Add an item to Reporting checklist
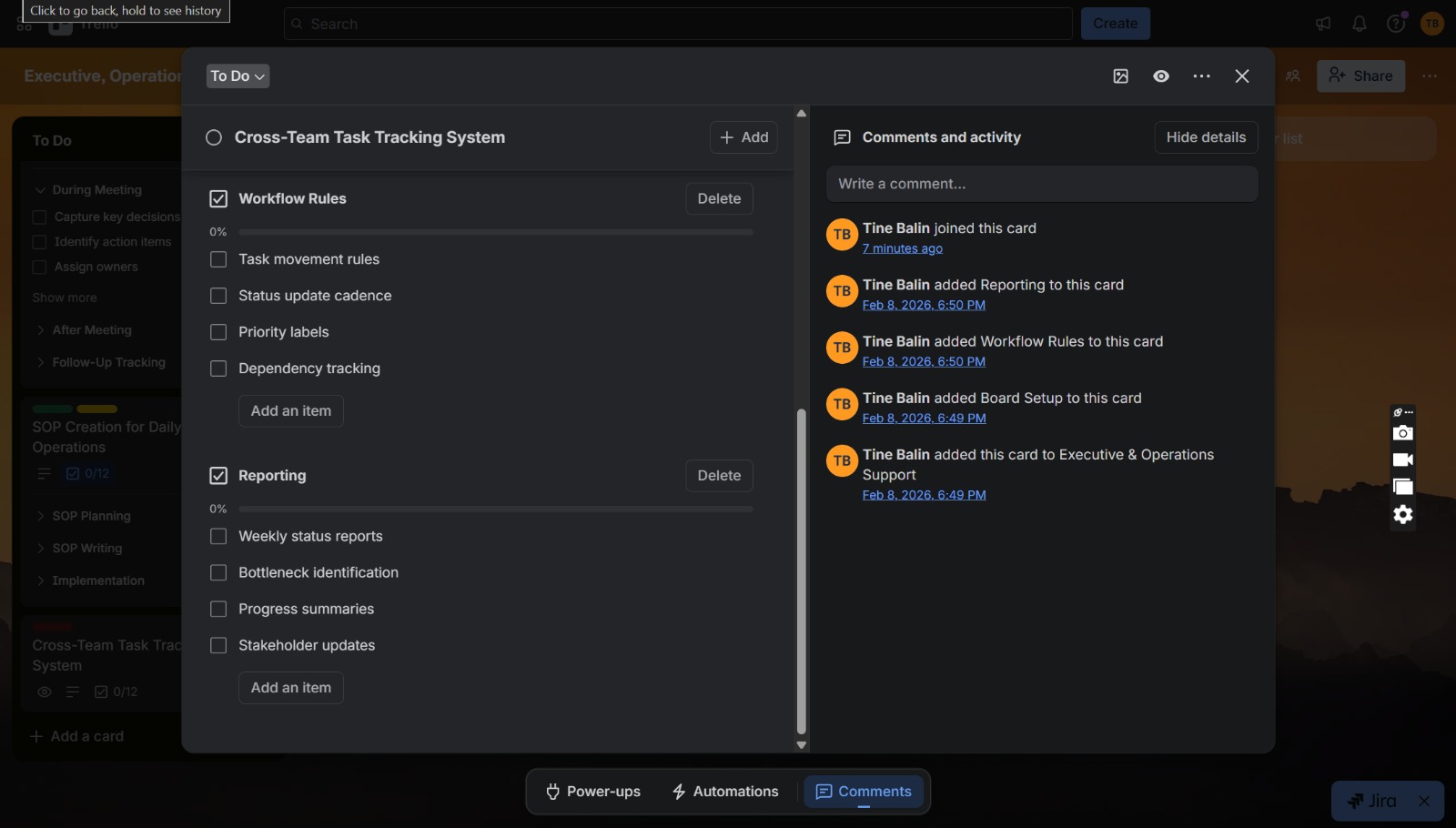 291,688
